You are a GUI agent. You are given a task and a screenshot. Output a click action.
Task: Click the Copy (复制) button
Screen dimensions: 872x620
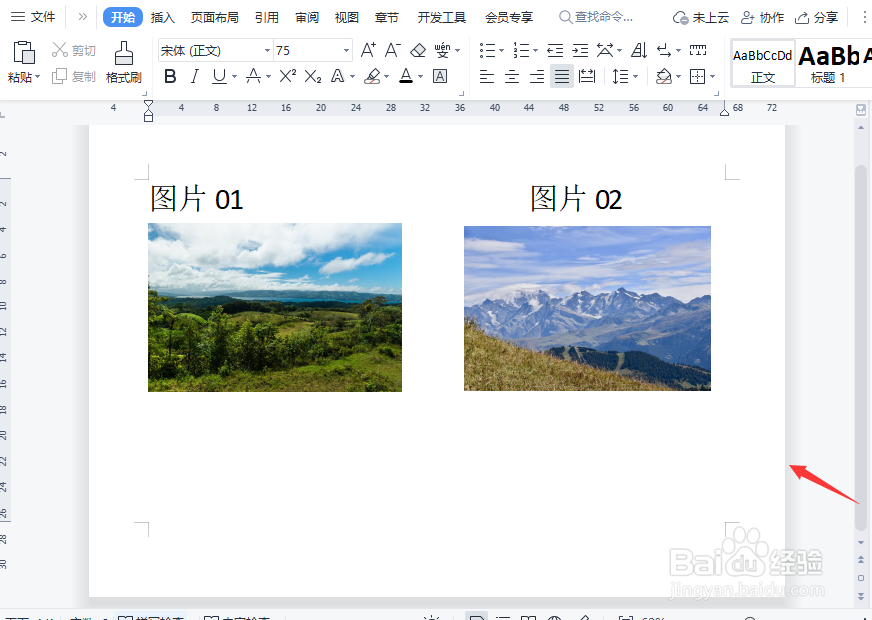coord(73,76)
